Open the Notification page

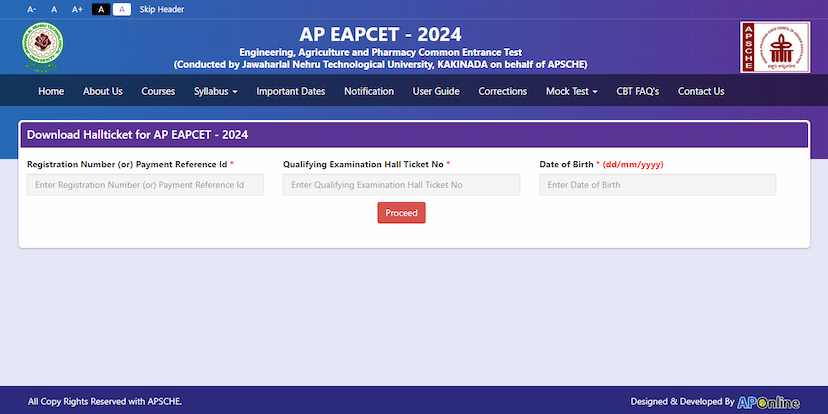pyautogui.click(x=369, y=91)
